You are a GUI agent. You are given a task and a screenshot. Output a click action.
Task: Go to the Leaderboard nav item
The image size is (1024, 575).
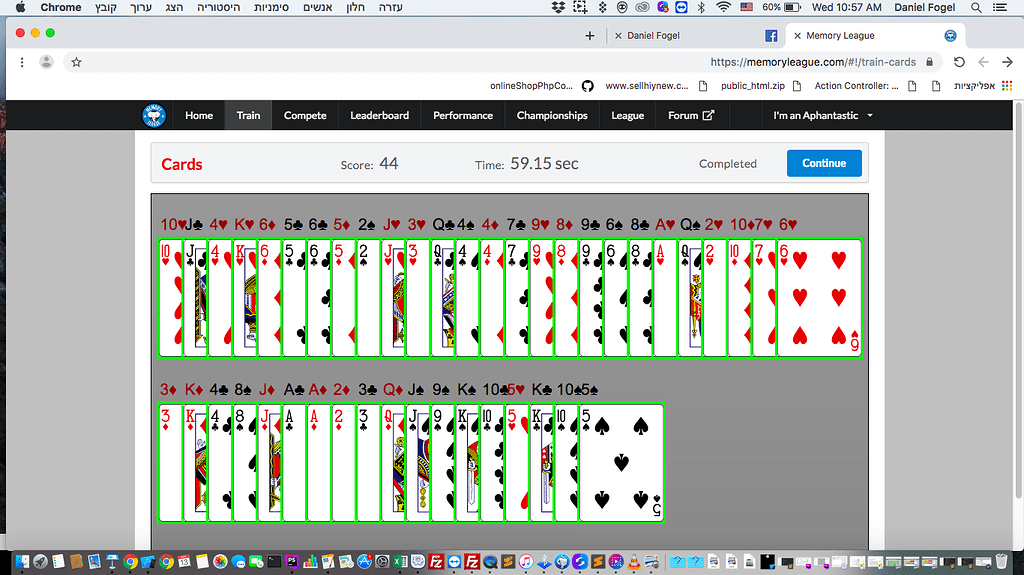tap(379, 115)
